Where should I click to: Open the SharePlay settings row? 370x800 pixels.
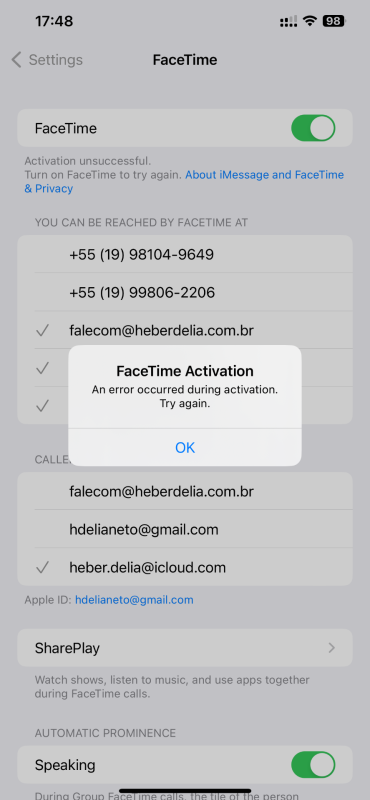(x=185, y=648)
